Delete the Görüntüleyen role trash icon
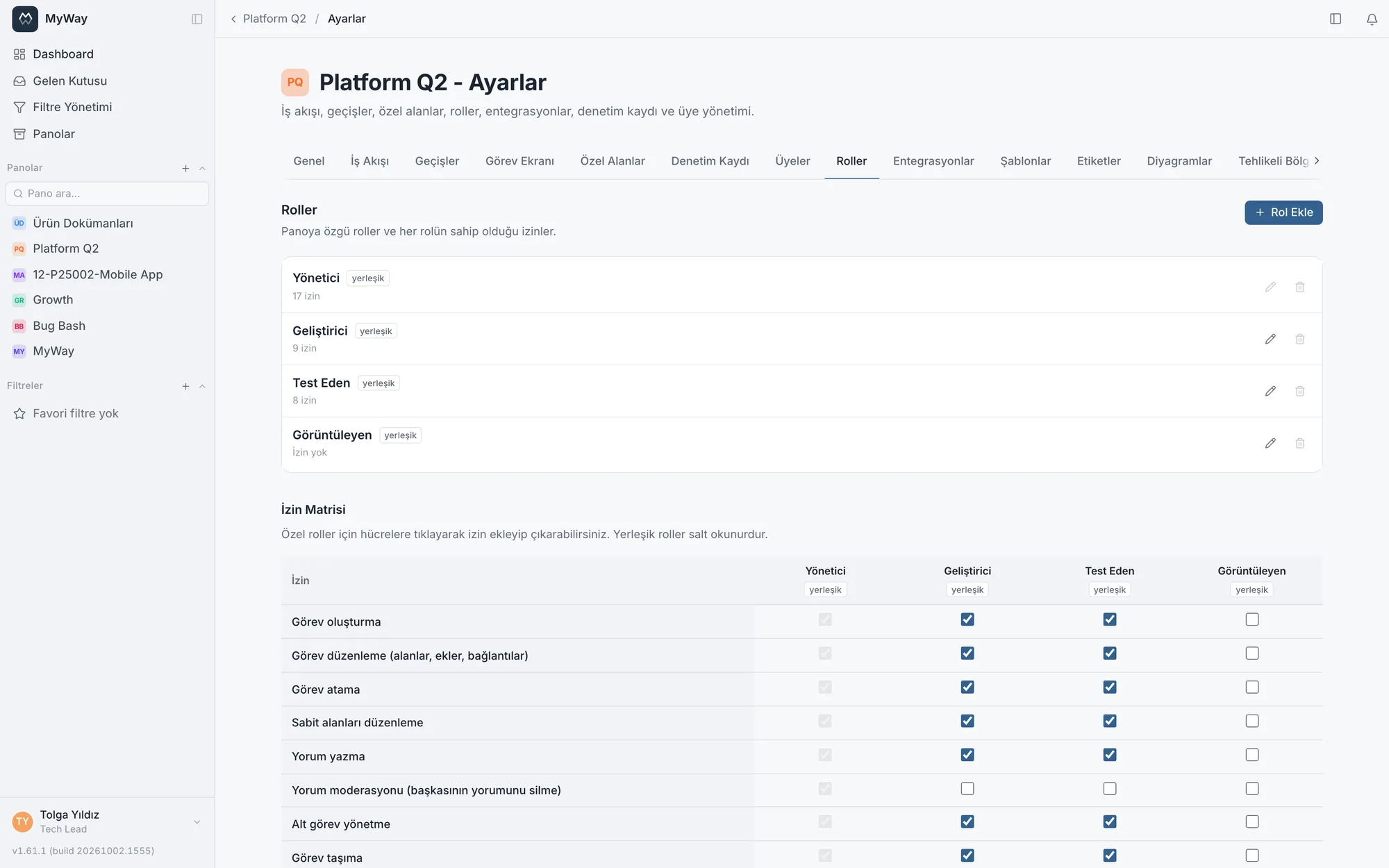Screen dimensions: 1389x868 click(1300, 443)
